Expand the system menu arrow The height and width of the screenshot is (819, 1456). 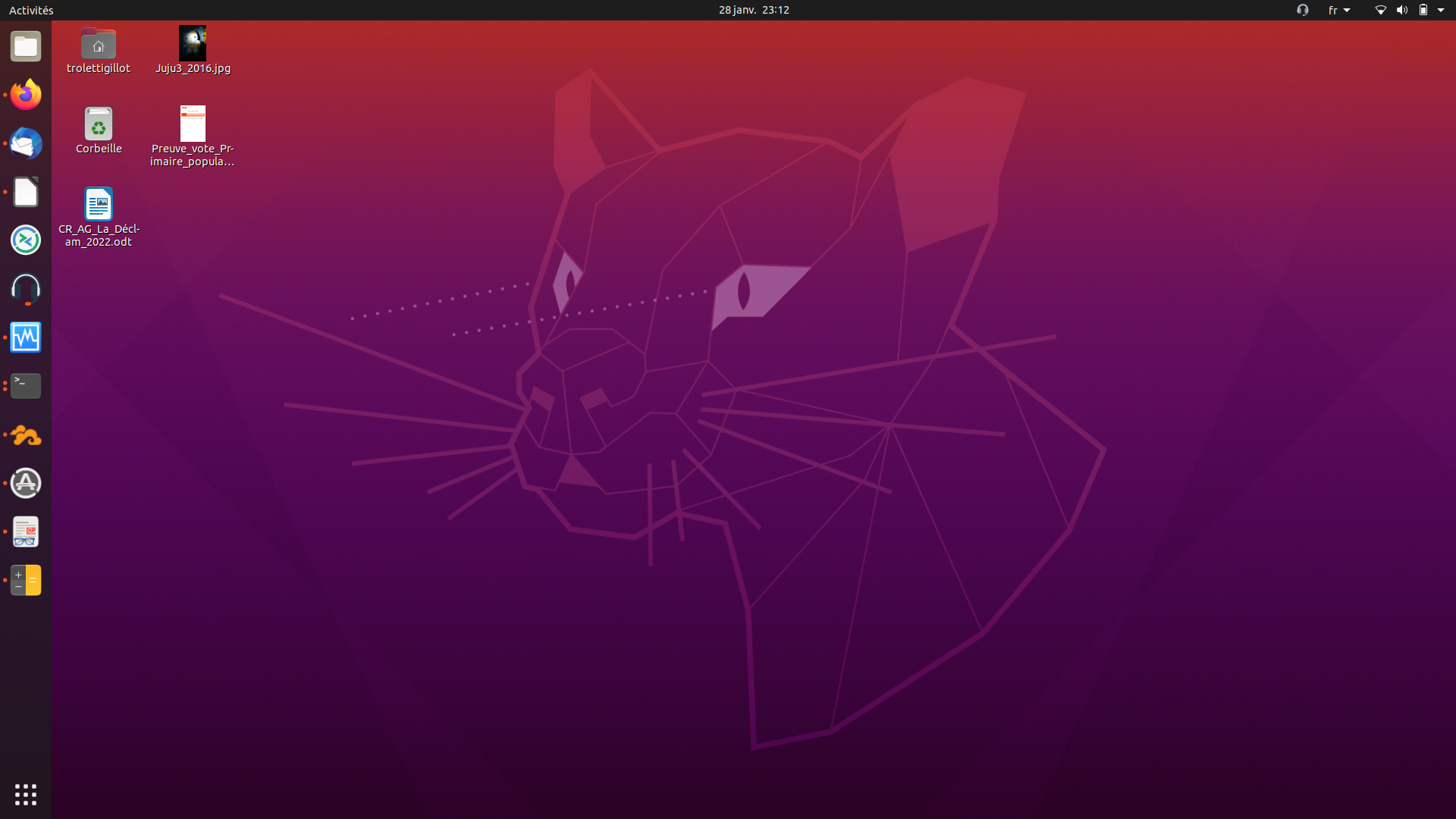tap(1441, 10)
